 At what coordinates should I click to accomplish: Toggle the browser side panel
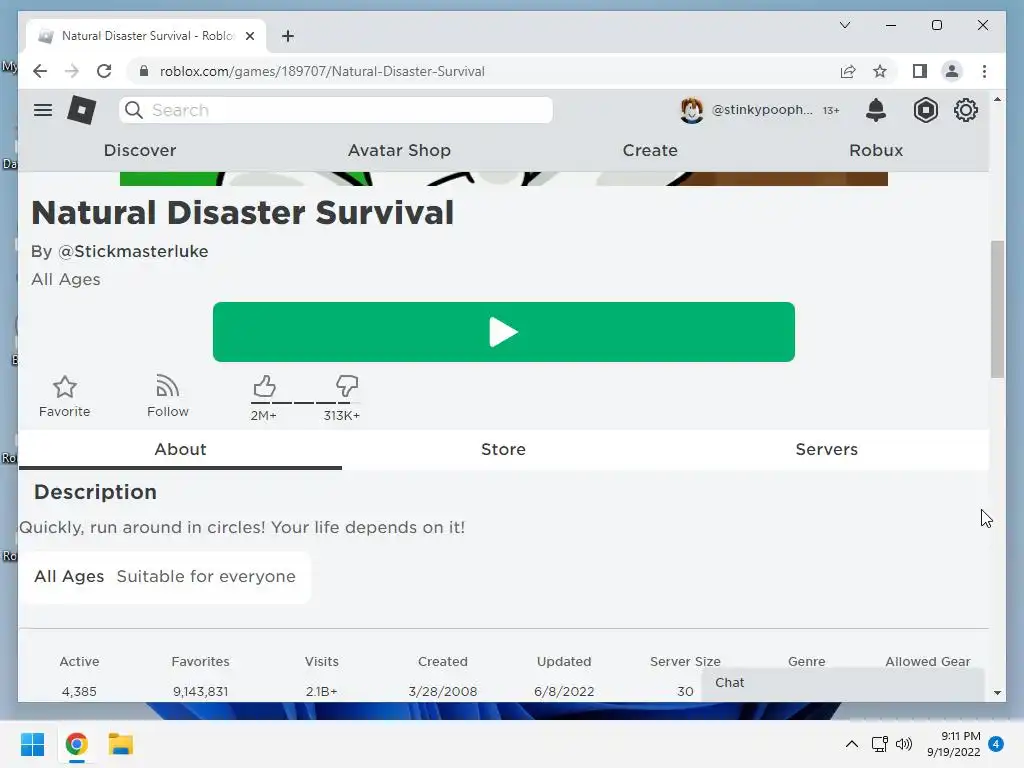click(x=920, y=71)
